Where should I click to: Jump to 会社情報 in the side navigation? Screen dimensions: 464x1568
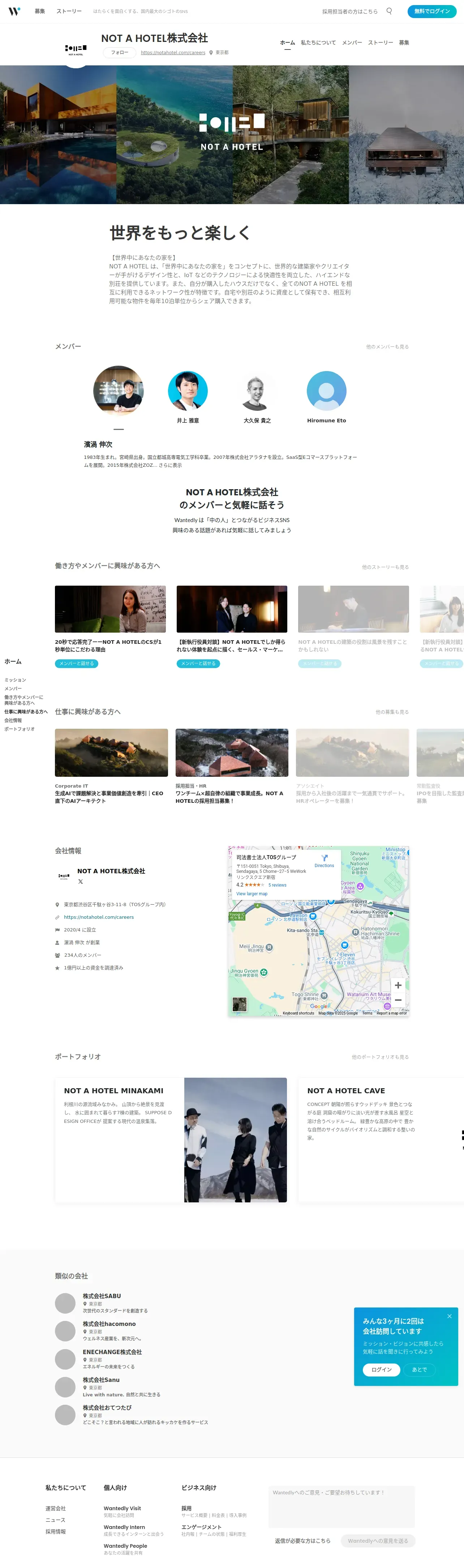(13, 720)
